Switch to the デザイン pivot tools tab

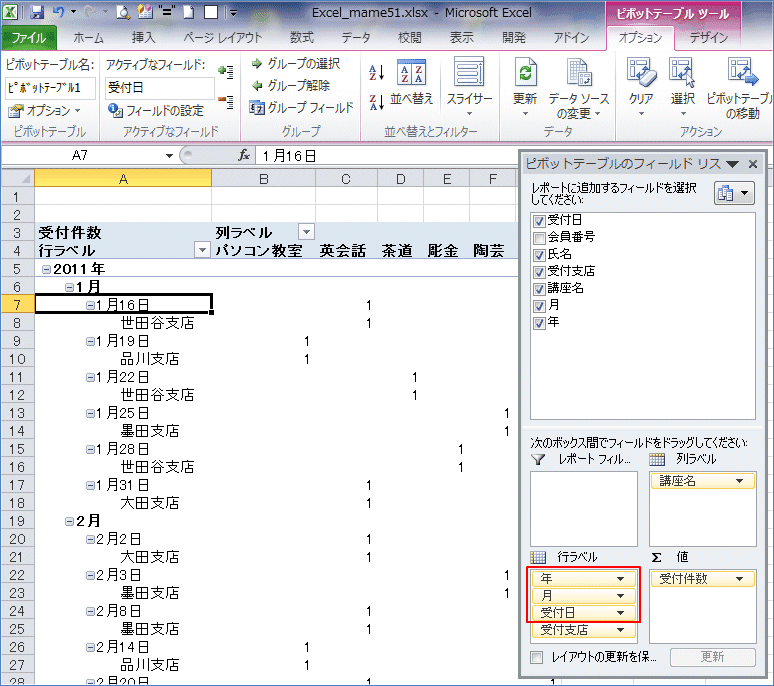pyautogui.click(x=708, y=38)
